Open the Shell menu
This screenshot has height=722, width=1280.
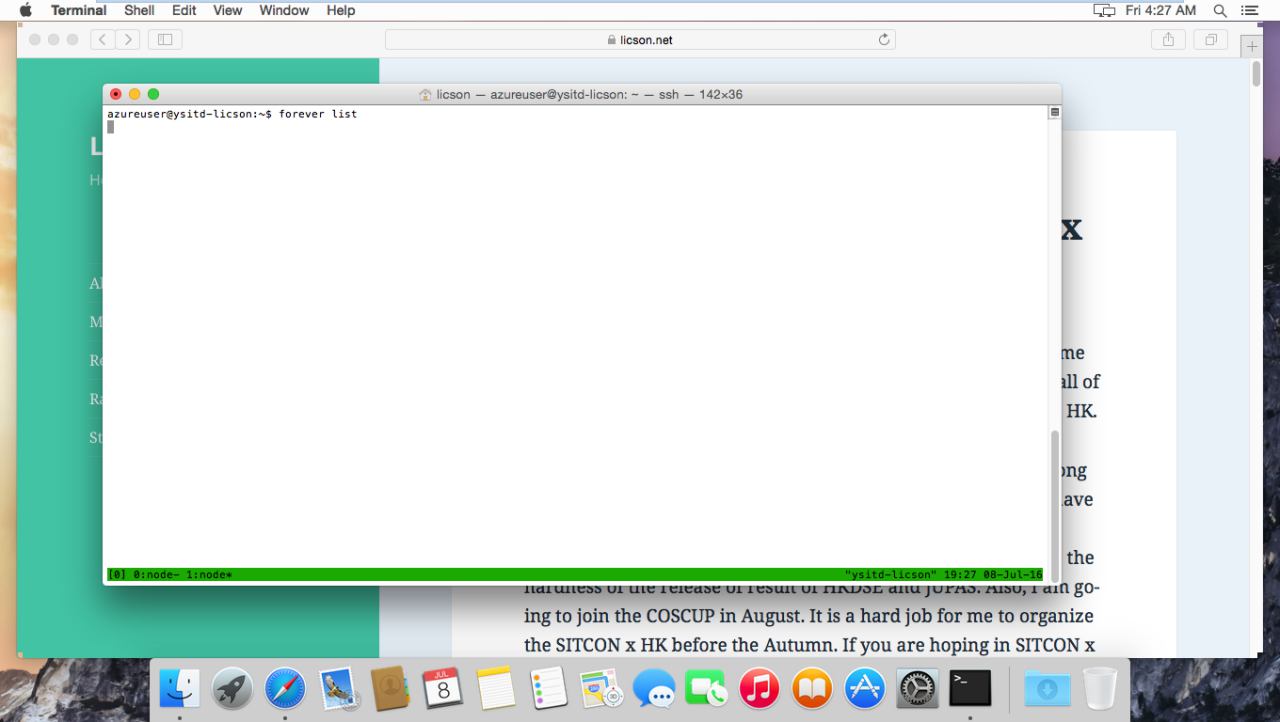tap(139, 10)
